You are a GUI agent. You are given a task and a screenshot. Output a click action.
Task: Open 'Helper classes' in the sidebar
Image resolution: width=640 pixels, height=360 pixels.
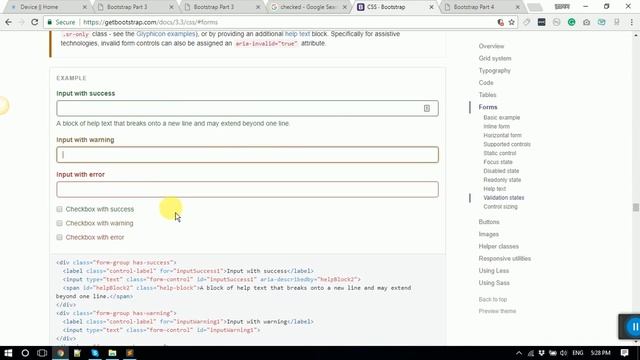[x=498, y=247]
